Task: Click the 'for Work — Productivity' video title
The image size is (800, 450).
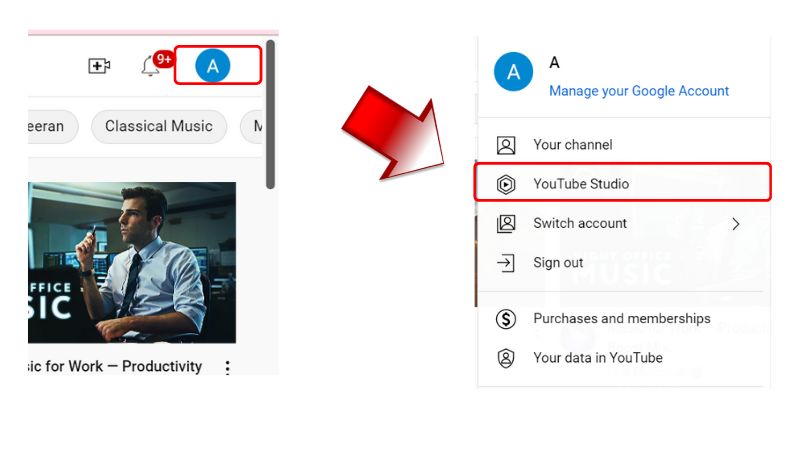Action: [115, 366]
